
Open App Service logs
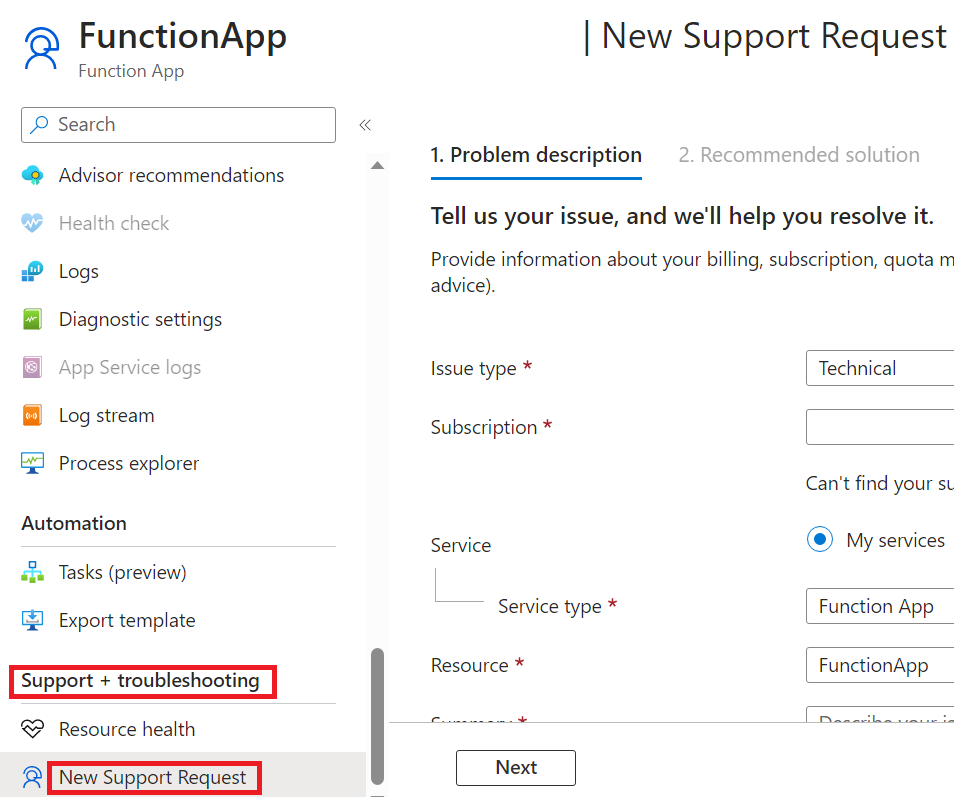(x=130, y=367)
